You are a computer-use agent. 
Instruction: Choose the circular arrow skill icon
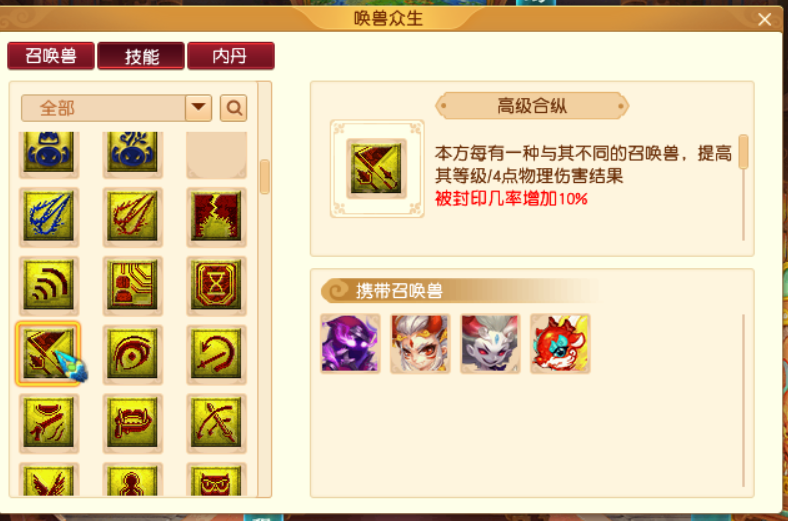coord(217,354)
